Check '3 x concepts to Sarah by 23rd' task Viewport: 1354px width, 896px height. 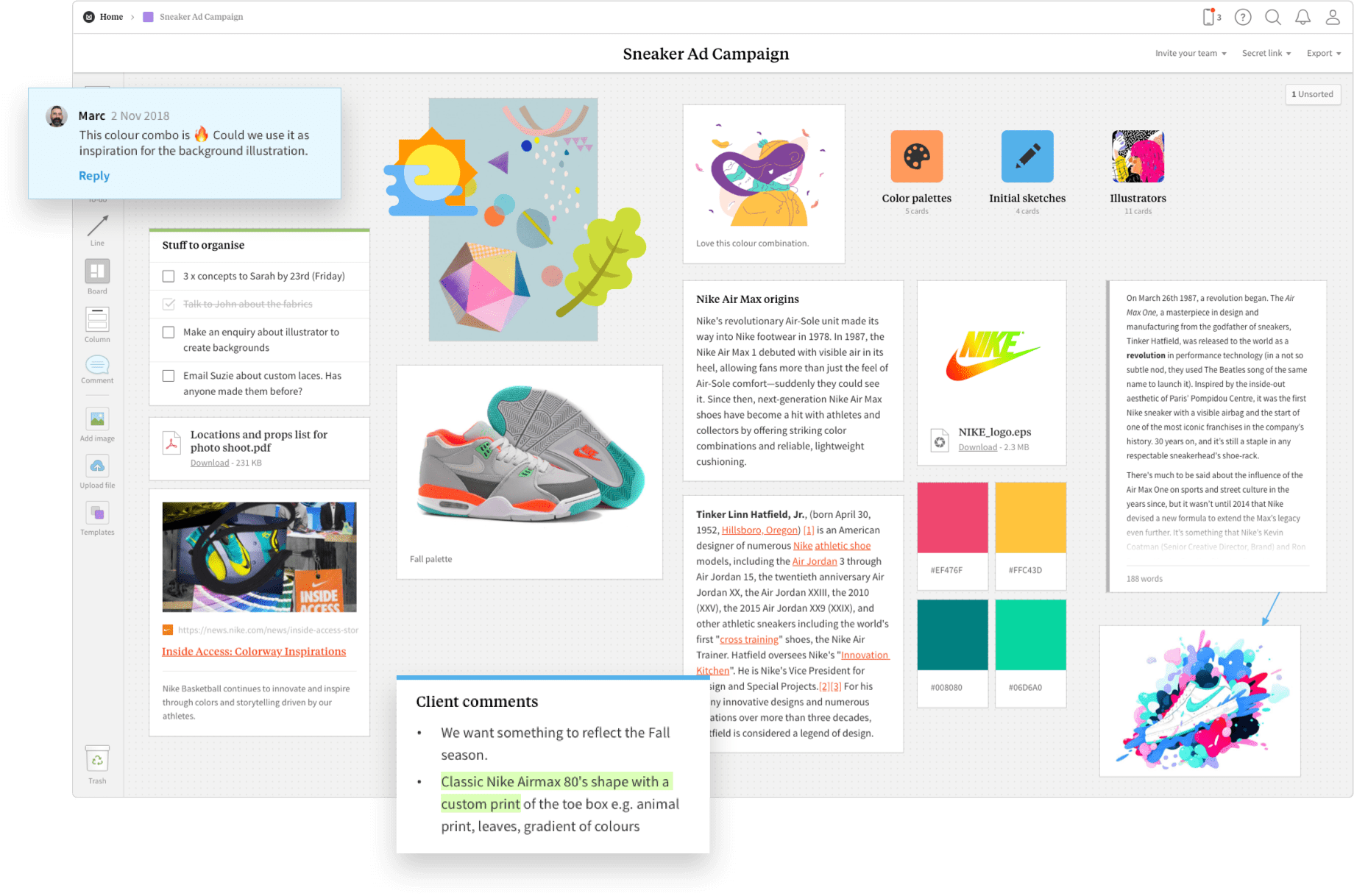(169, 277)
